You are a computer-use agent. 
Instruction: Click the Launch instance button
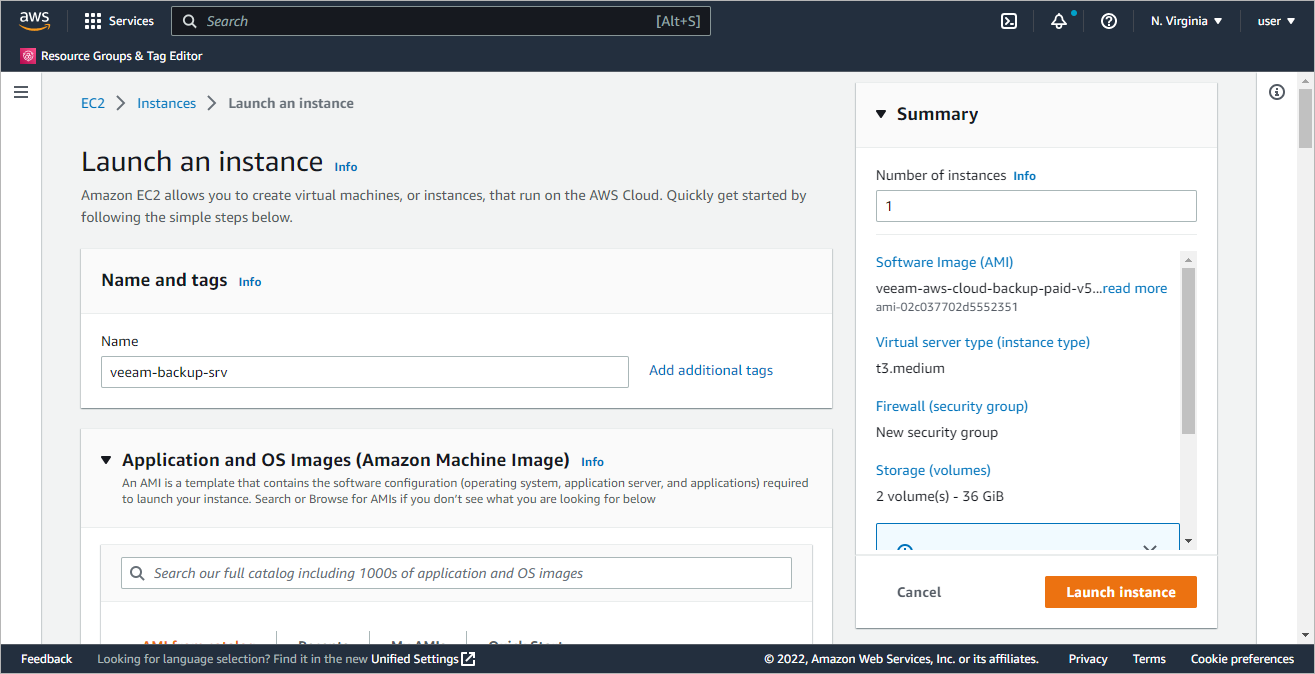pyautogui.click(x=1120, y=591)
